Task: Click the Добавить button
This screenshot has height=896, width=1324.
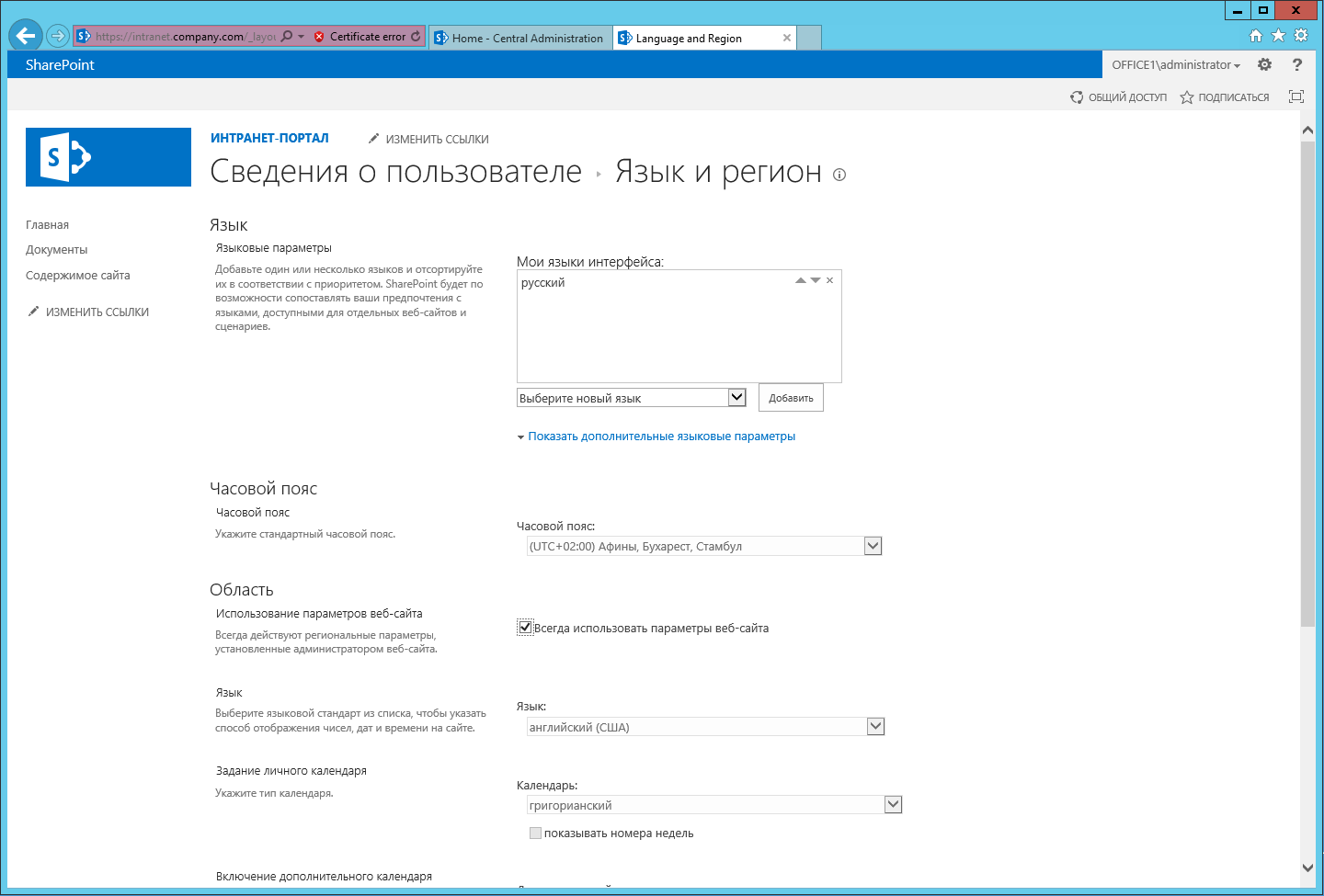Action: pyautogui.click(x=791, y=398)
